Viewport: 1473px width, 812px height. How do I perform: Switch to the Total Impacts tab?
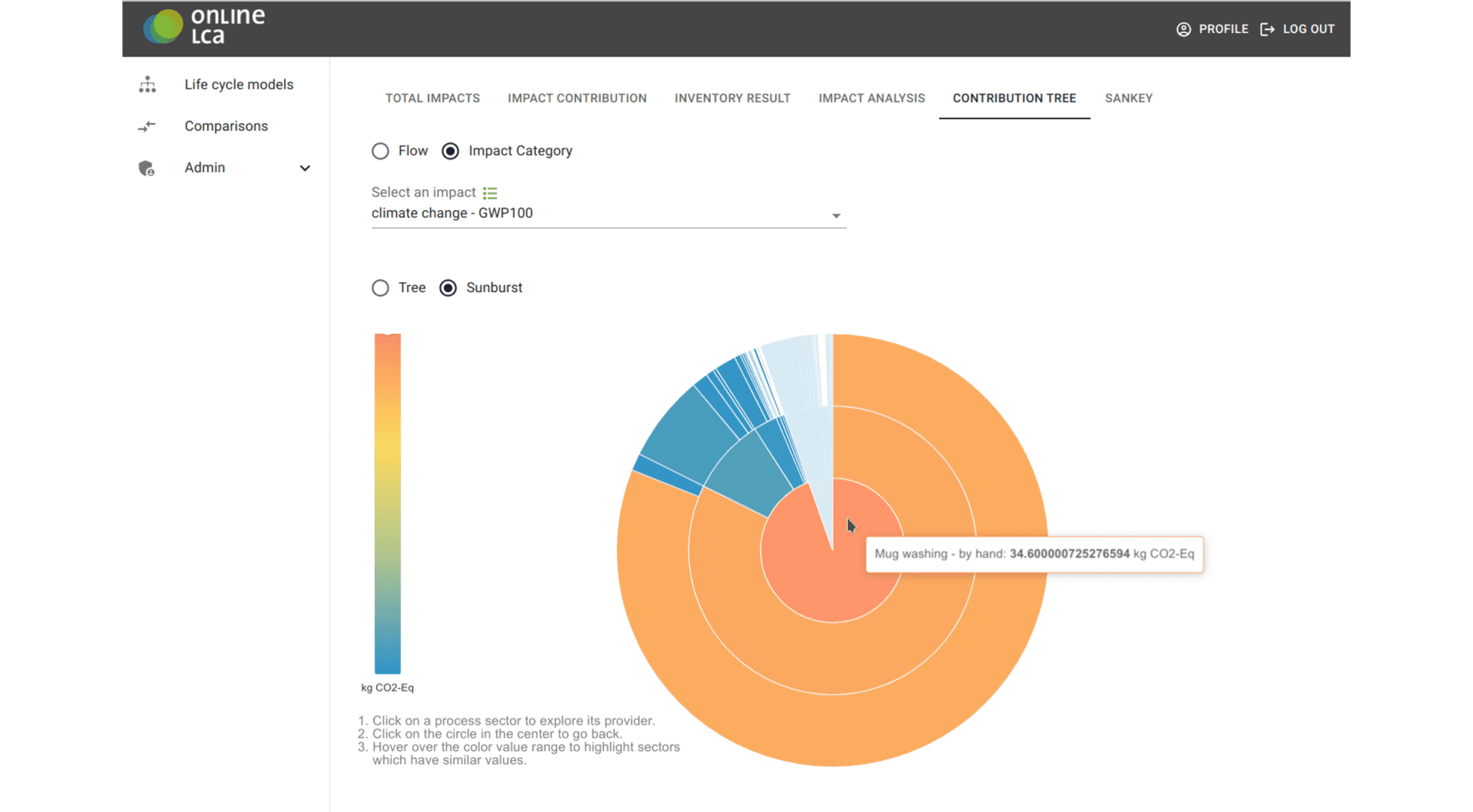(x=432, y=99)
